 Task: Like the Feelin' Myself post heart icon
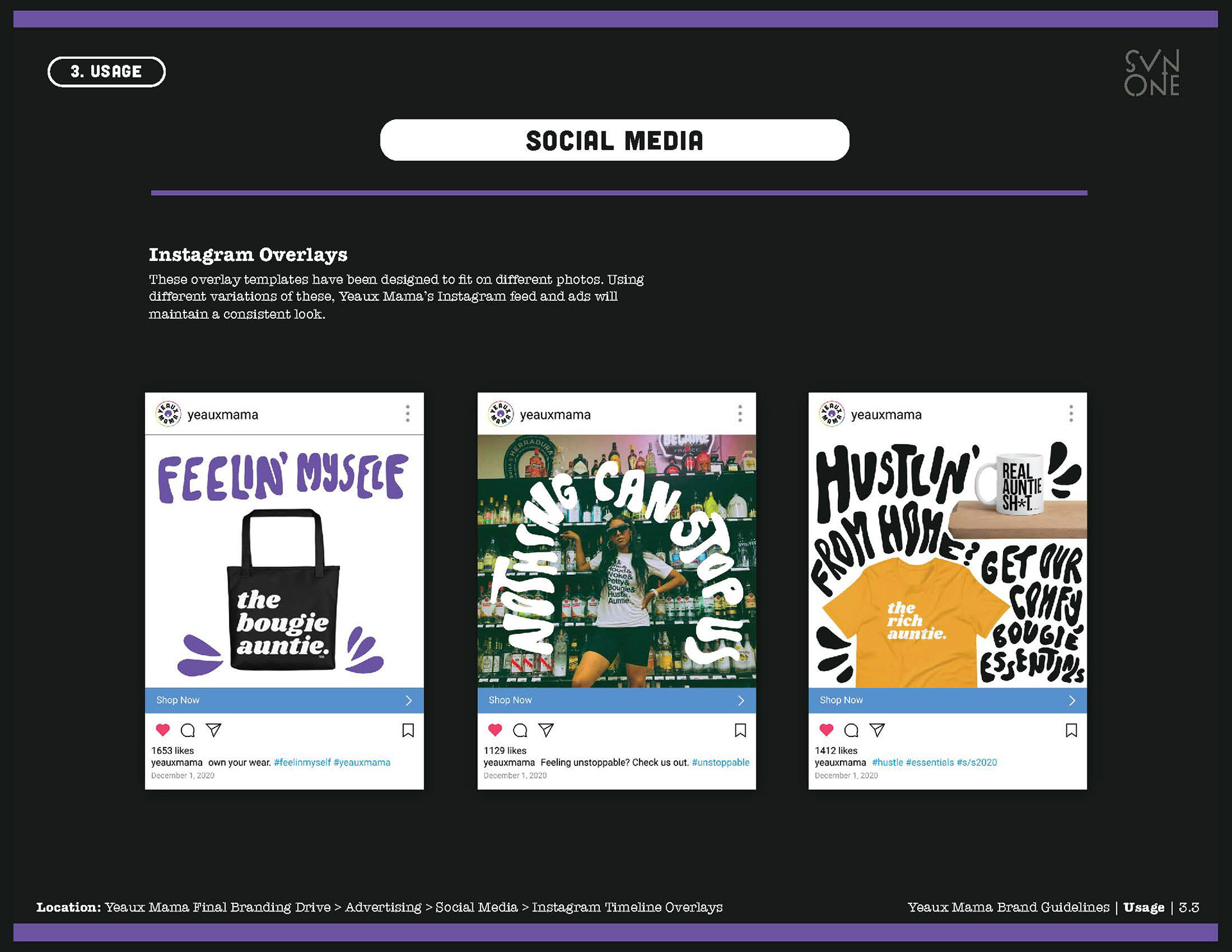[163, 730]
